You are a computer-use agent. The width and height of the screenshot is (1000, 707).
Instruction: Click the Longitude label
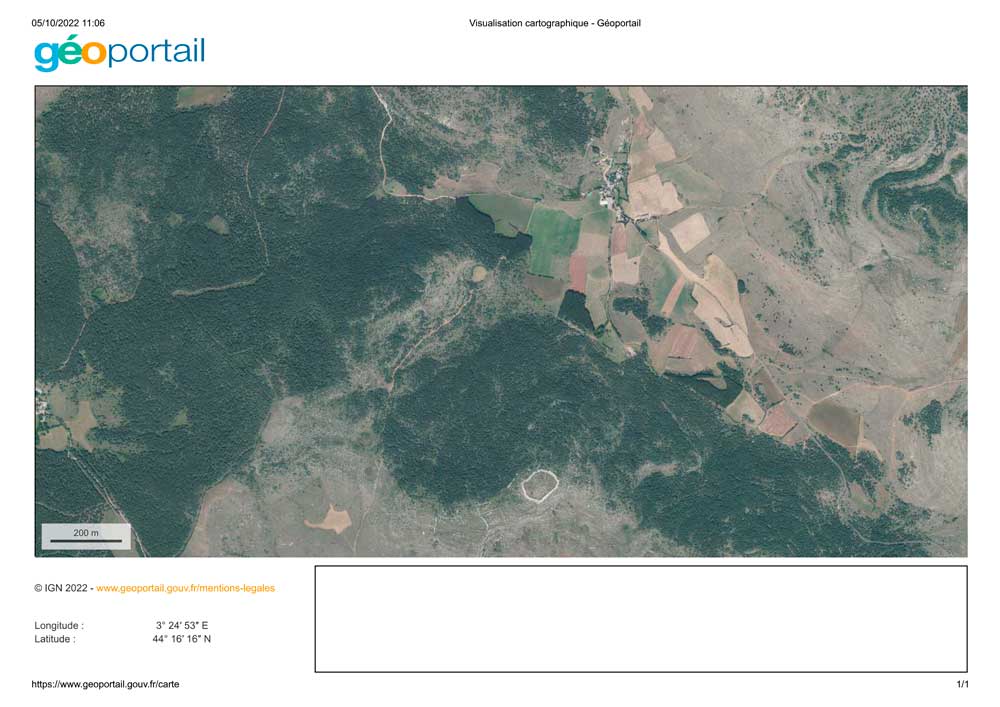click(59, 626)
